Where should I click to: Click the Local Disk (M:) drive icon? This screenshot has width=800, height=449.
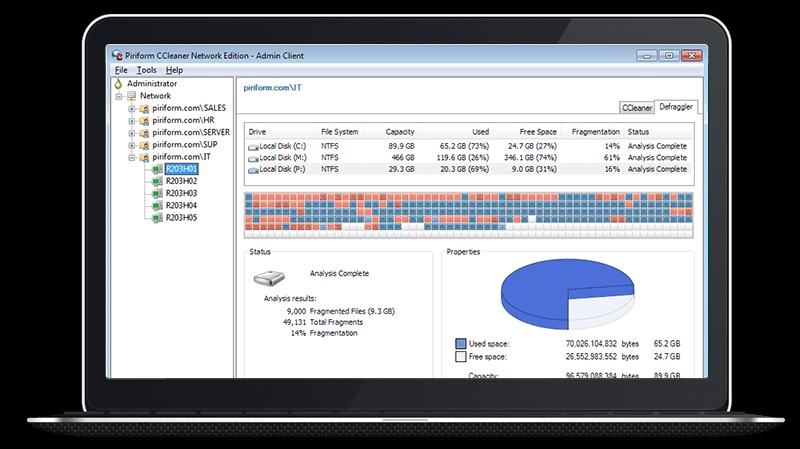pyautogui.click(x=253, y=159)
